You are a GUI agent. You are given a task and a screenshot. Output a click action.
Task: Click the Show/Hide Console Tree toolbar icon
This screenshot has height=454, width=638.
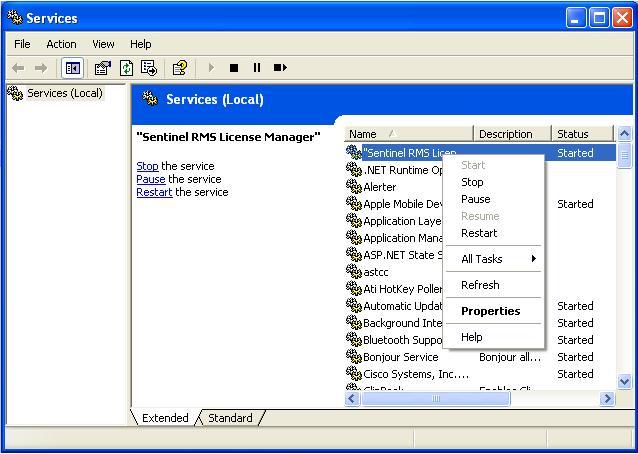click(72, 68)
